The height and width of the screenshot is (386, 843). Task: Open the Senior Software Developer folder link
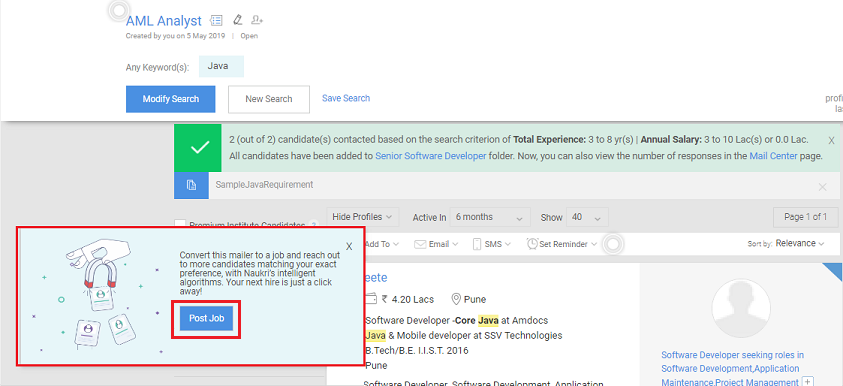point(431,156)
